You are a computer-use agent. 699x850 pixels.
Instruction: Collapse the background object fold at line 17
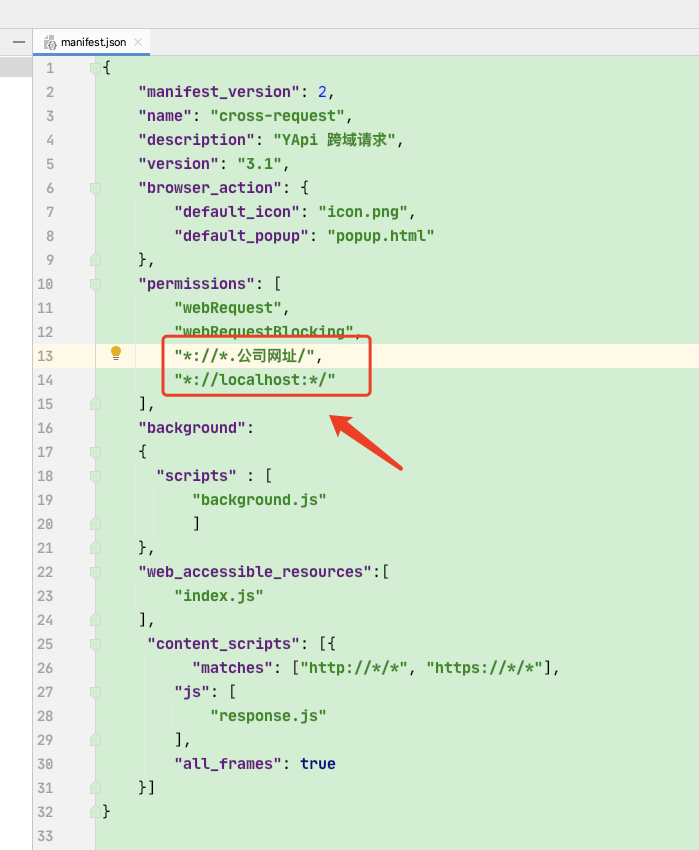[x=95, y=452]
